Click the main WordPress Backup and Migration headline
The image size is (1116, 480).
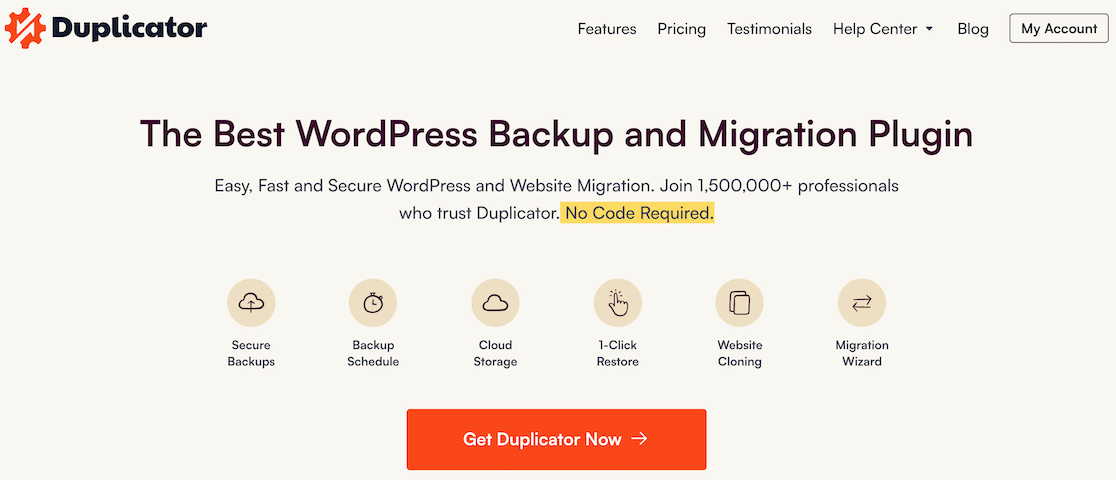(557, 134)
